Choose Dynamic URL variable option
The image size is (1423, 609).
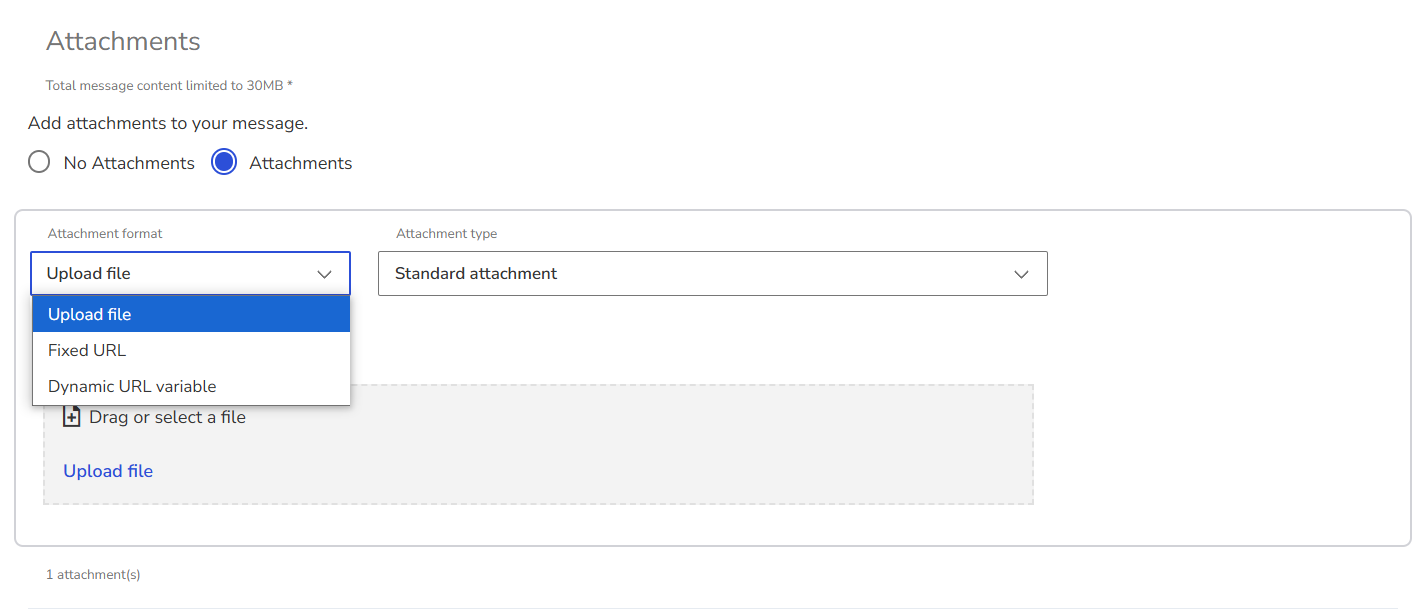[x=191, y=386]
